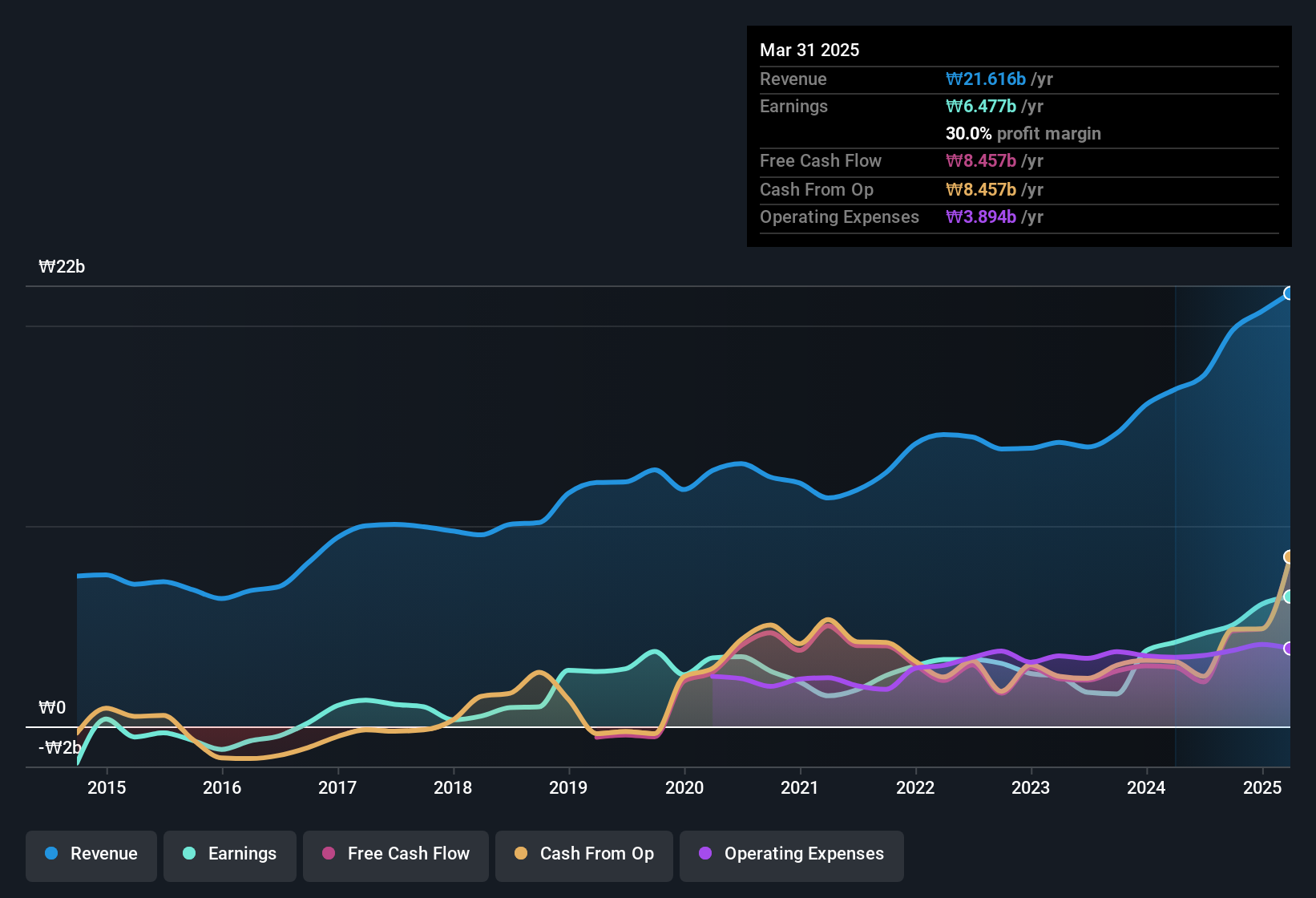Click the ₩3.894b operating expenses value

point(981,217)
